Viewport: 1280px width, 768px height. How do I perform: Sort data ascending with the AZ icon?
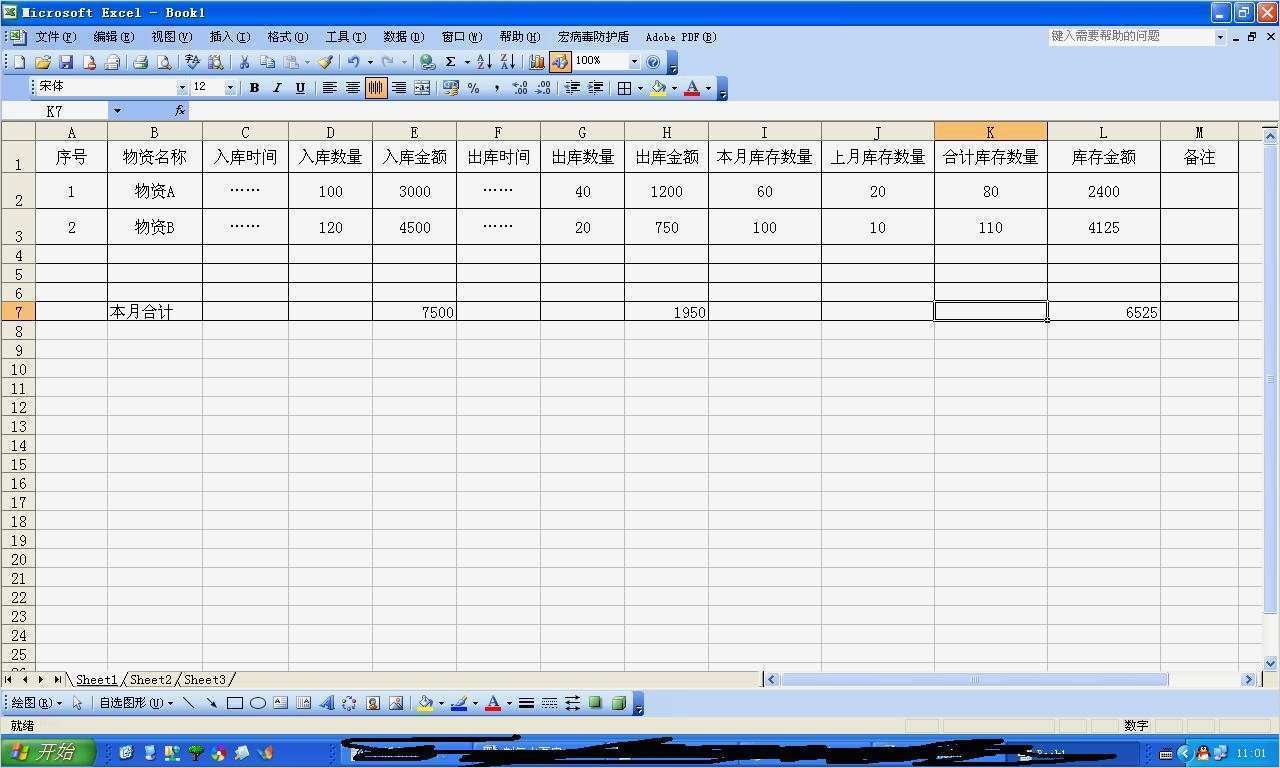click(x=484, y=61)
